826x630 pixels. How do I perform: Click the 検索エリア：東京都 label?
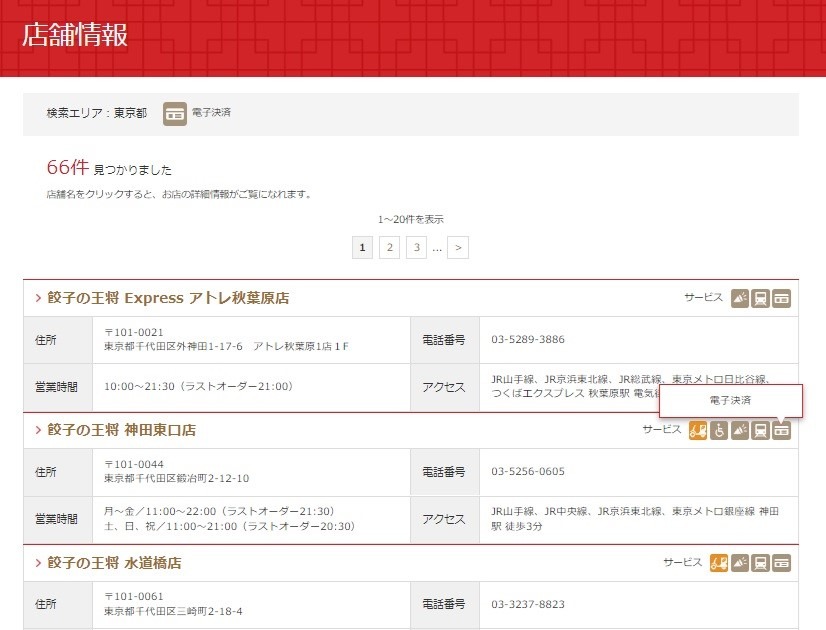pos(96,113)
